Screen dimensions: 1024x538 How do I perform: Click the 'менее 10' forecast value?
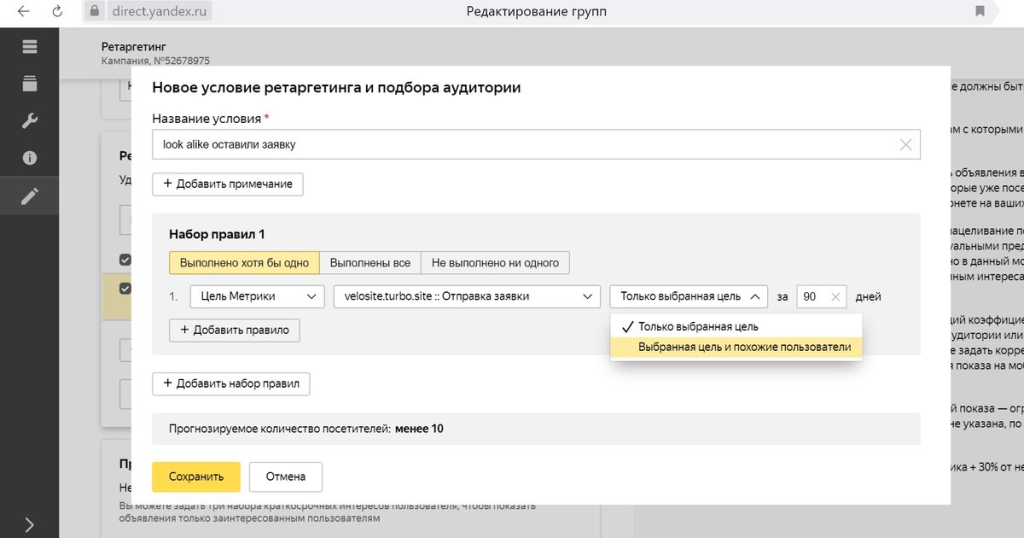click(x=419, y=429)
